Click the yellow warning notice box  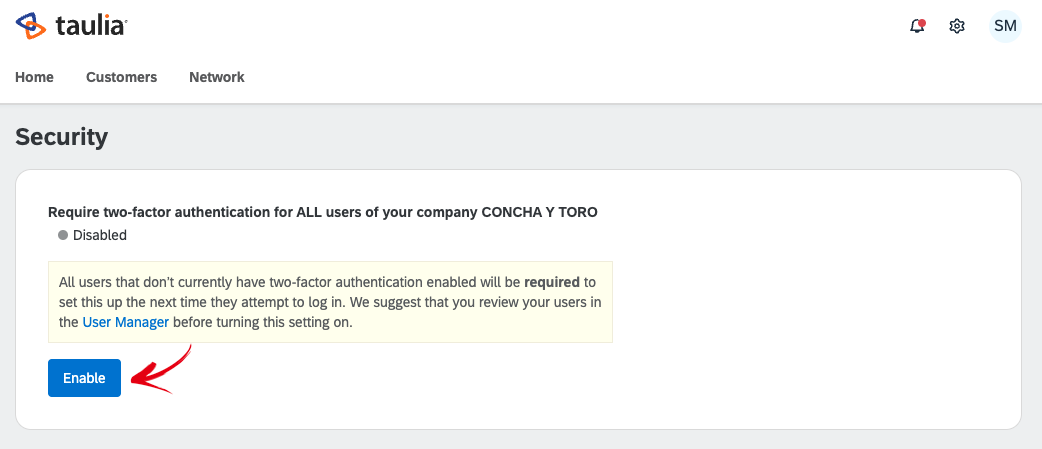[330, 302]
